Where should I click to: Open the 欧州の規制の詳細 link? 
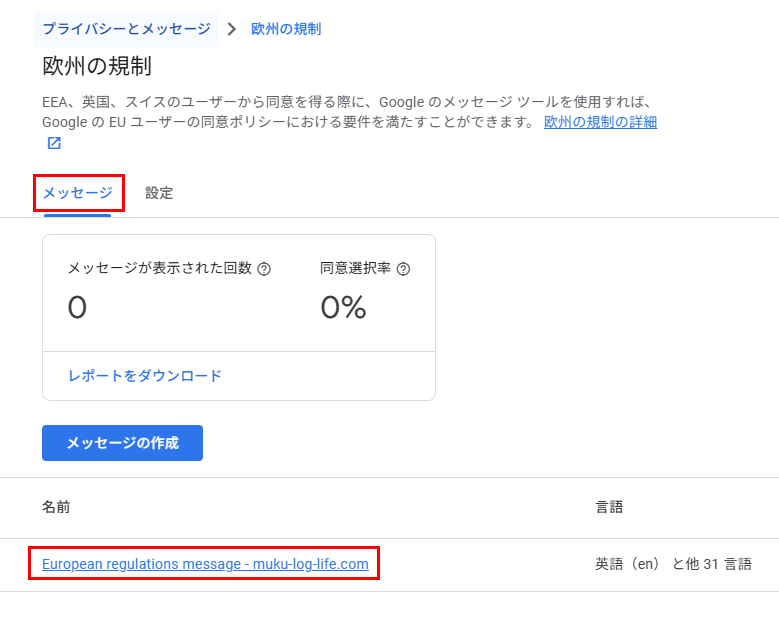(x=600, y=122)
